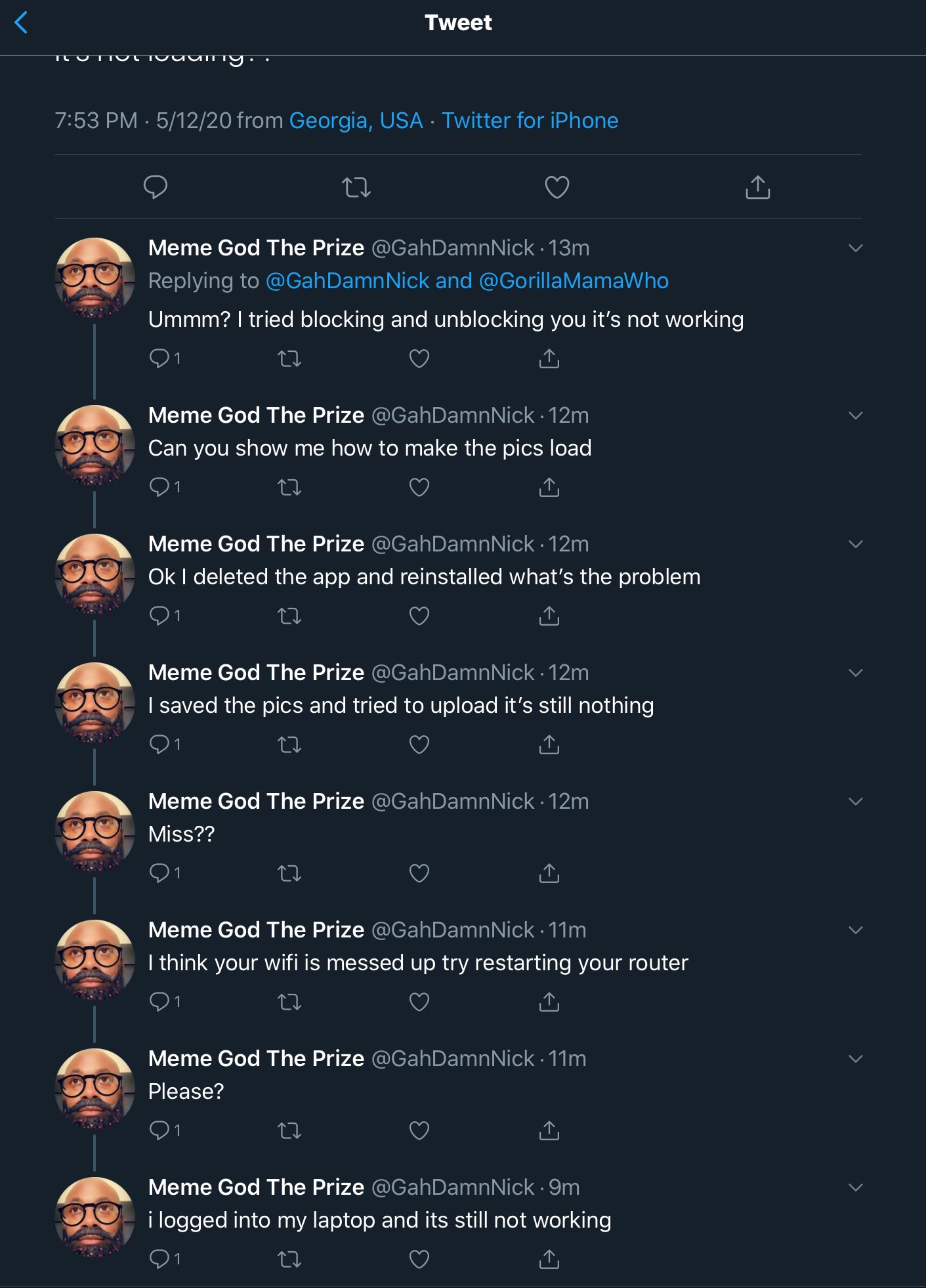Viewport: 926px width, 1288px height.
Task: Retweet 'Can you show me how' reply
Action: tap(289, 487)
